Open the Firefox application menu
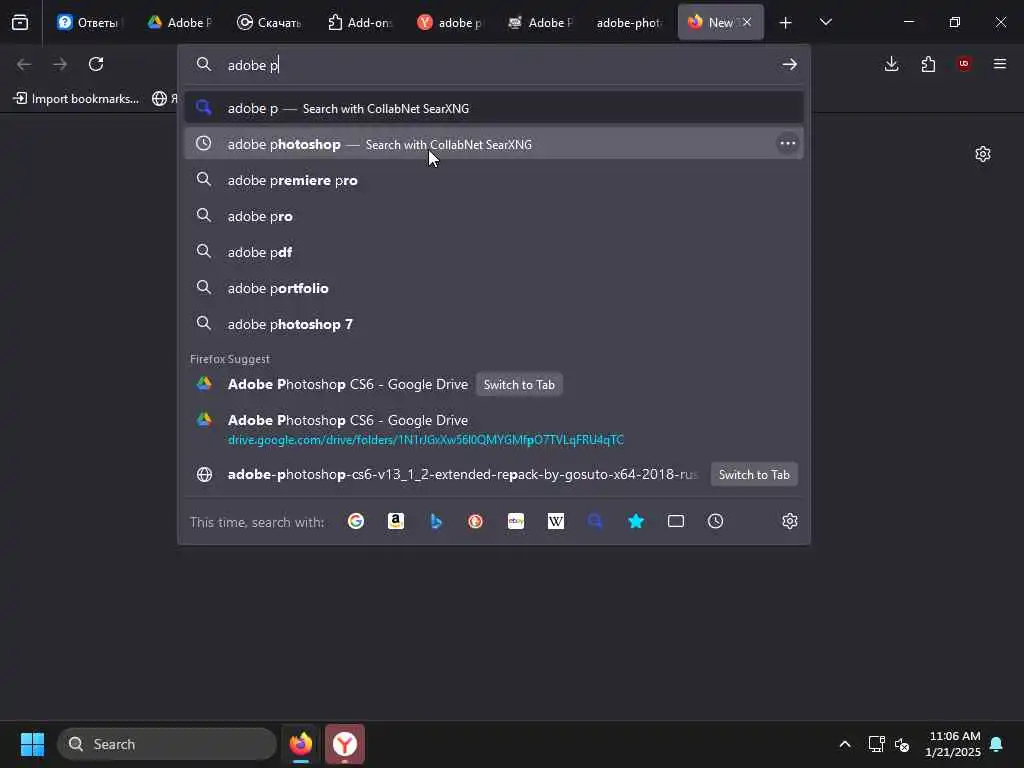 1000,64
